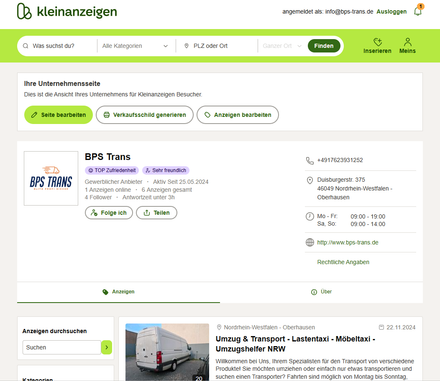
Task: Click the BPS Trans company logo
Action: (x=51, y=178)
